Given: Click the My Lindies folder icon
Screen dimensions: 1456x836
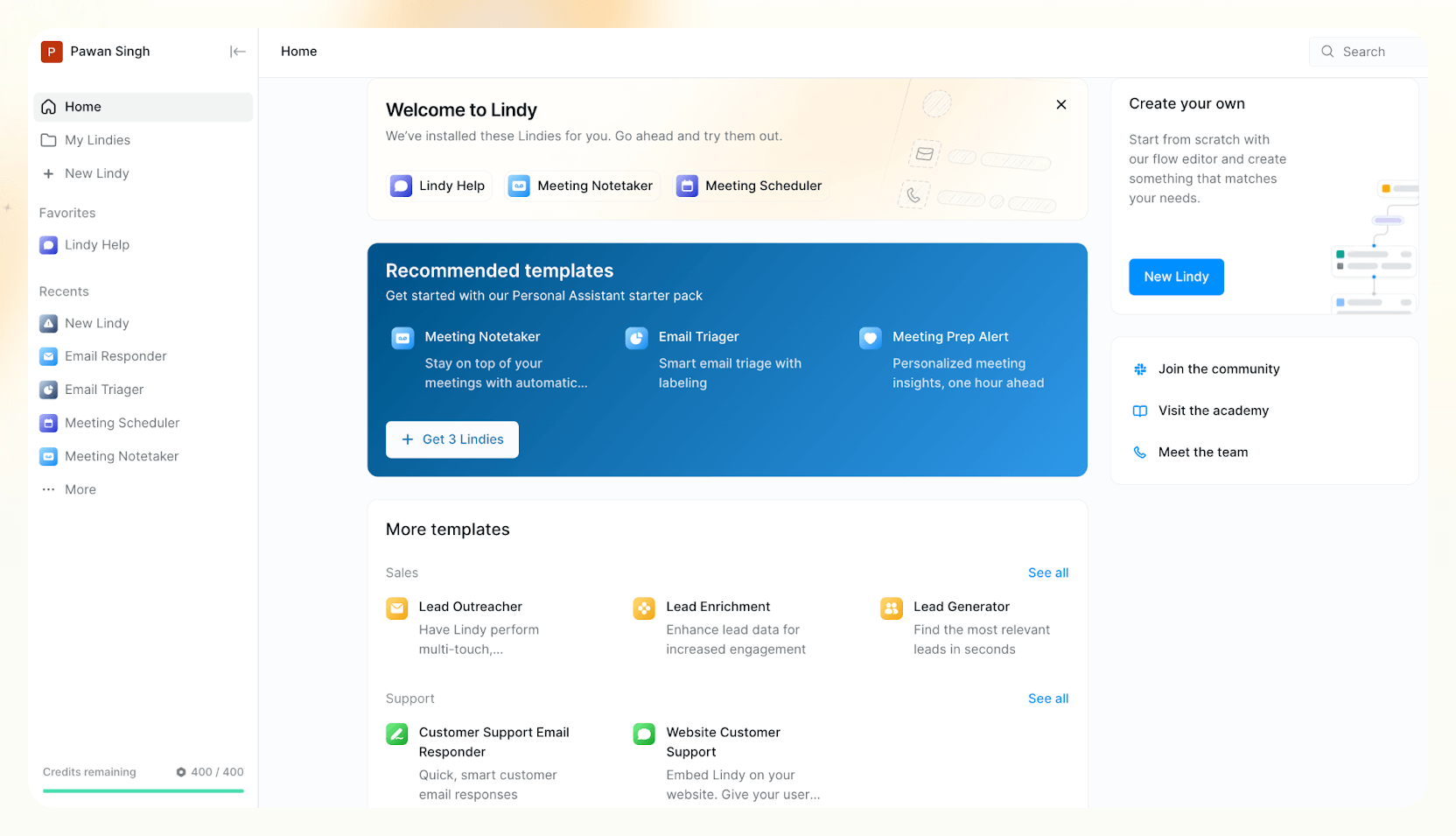Looking at the screenshot, I should pos(49,140).
